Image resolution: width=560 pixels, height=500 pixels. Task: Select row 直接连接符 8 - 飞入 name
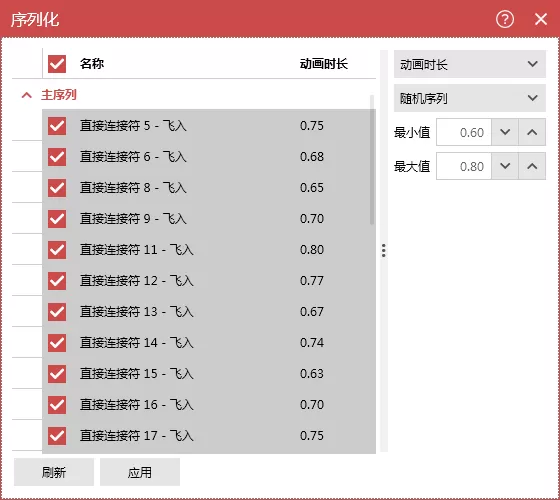coord(133,188)
